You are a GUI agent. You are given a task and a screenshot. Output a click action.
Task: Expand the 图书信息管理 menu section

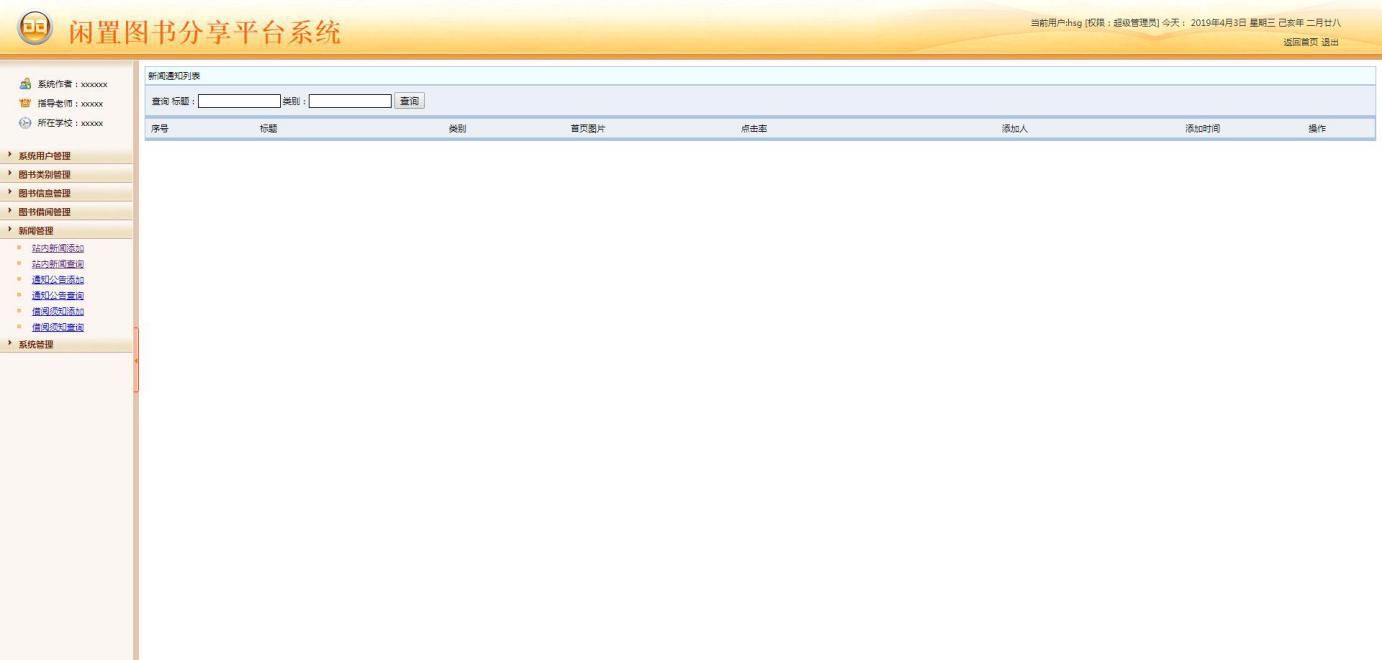(x=66, y=193)
